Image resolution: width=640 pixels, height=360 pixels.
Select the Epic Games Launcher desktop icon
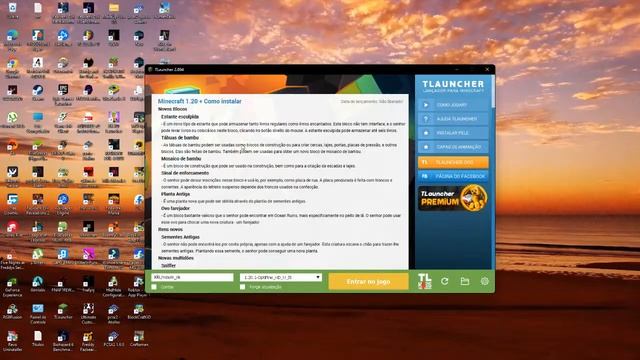(63, 95)
